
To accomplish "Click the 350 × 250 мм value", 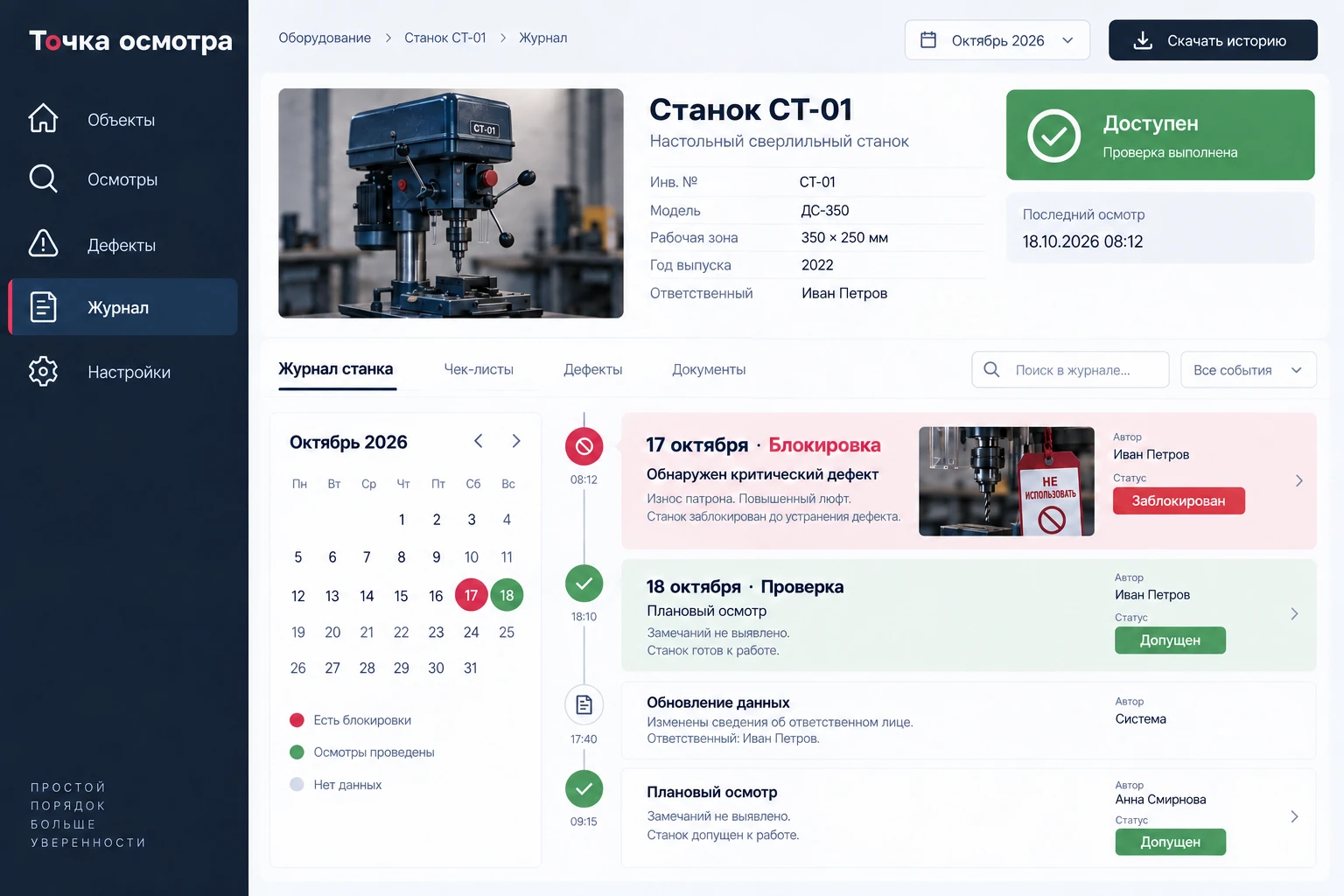I will 844,238.
